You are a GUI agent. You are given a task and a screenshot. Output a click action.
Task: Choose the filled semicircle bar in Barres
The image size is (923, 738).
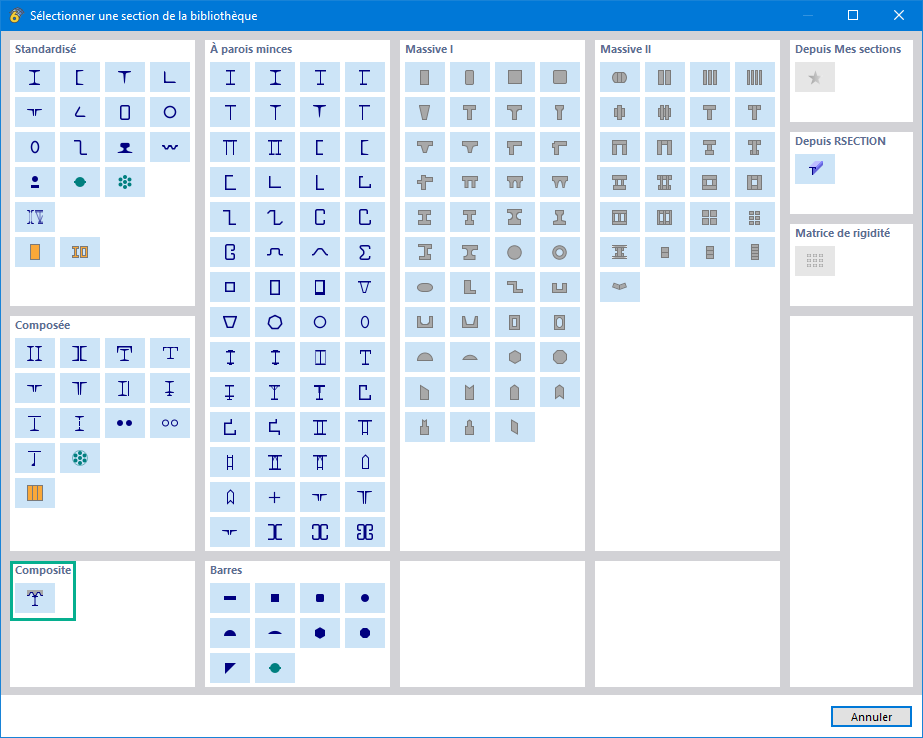[230, 633]
